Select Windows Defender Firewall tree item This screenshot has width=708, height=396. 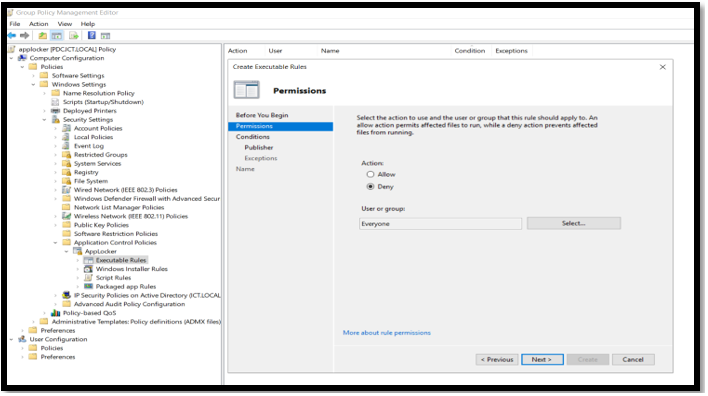click(147, 199)
